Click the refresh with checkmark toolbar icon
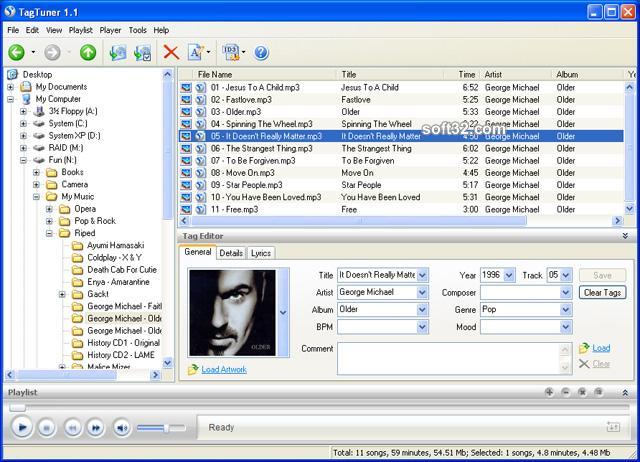The height and width of the screenshot is (462, 640). [142, 53]
